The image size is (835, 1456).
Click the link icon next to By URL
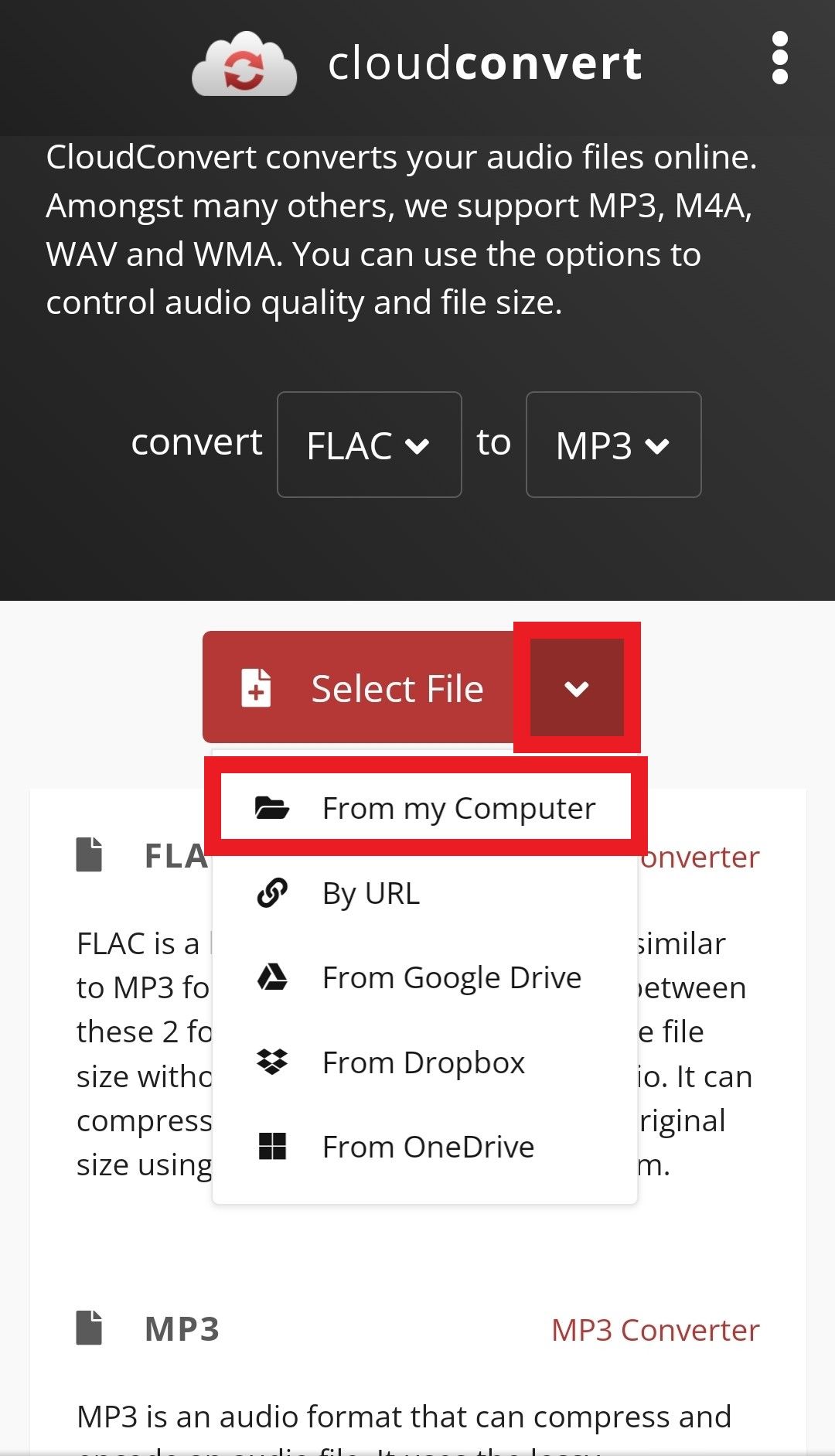coord(271,893)
